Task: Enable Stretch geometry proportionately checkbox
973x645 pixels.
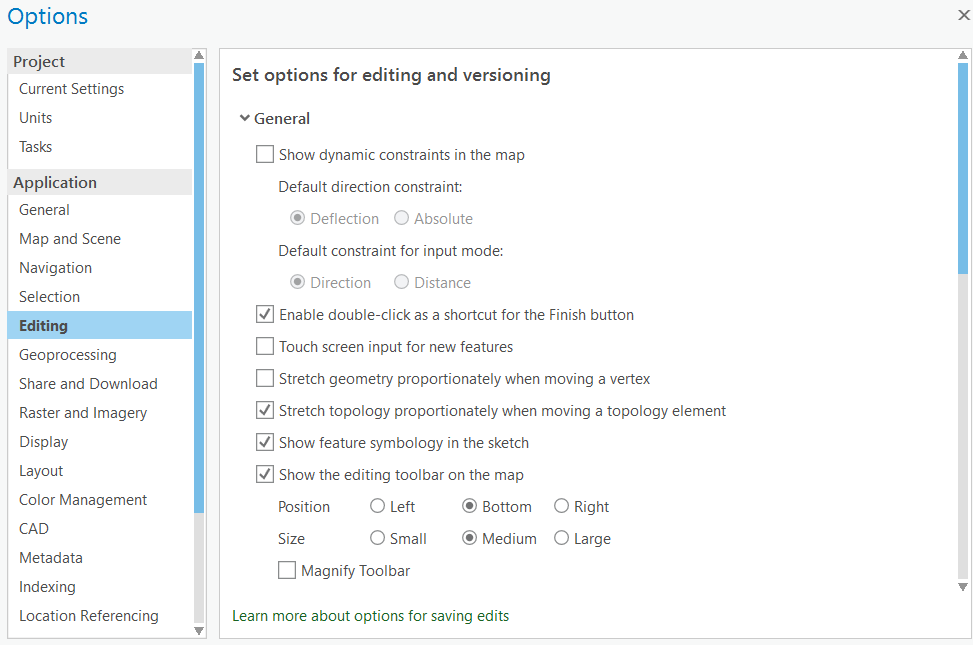Action: point(265,379)
